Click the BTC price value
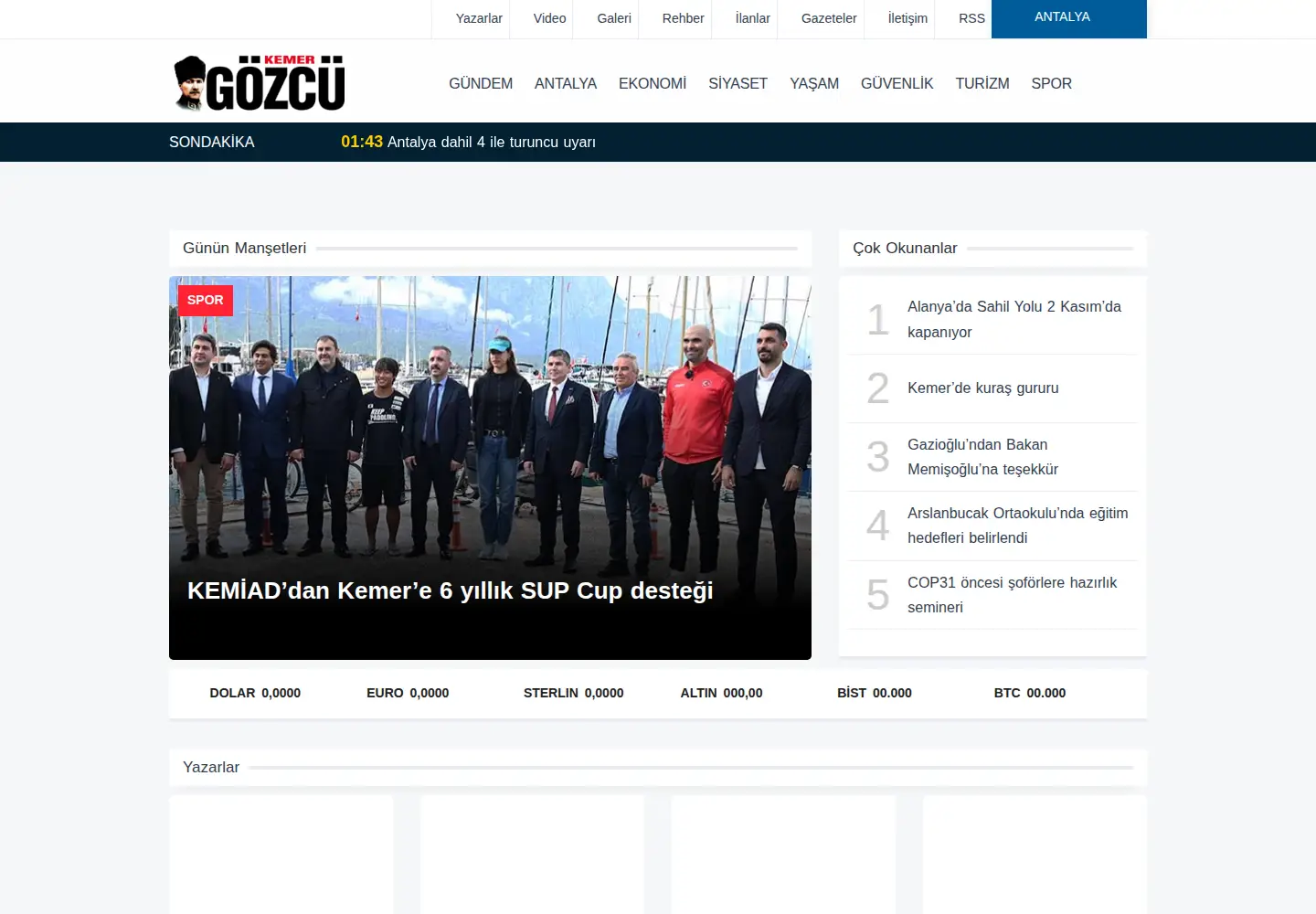The height and width of the screenshot is (914, 1316). (1046, 693)
